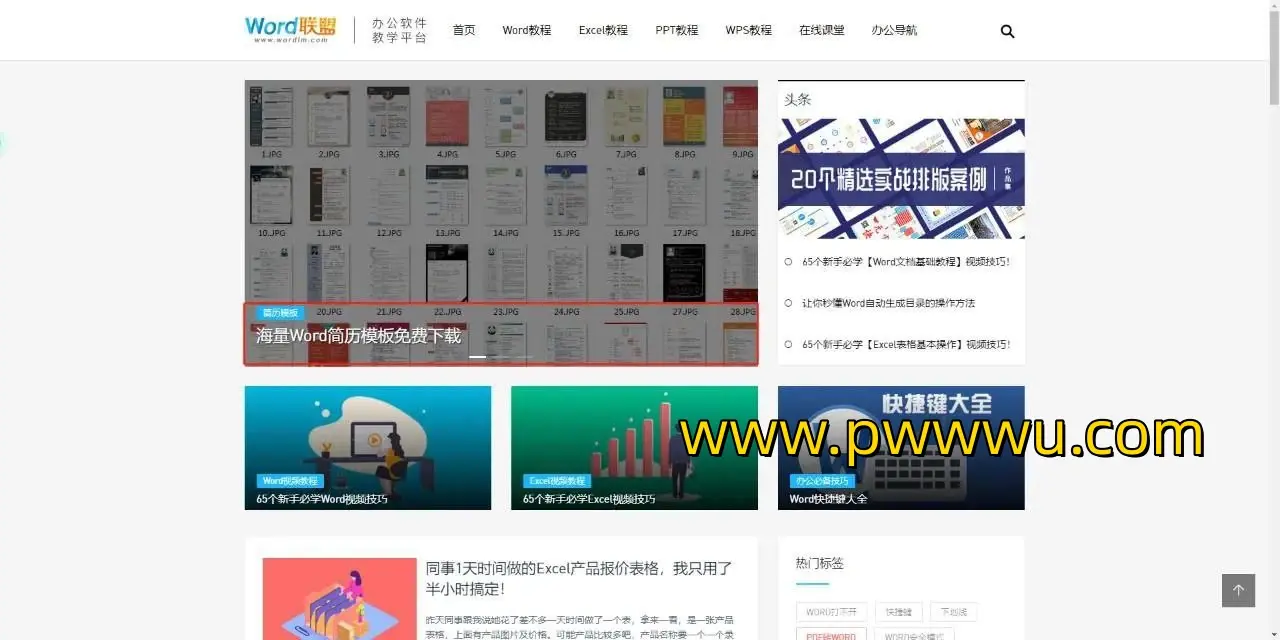Go to Word教程 in navigation
Screen dimensions: 1280x640
pos(527,30)
